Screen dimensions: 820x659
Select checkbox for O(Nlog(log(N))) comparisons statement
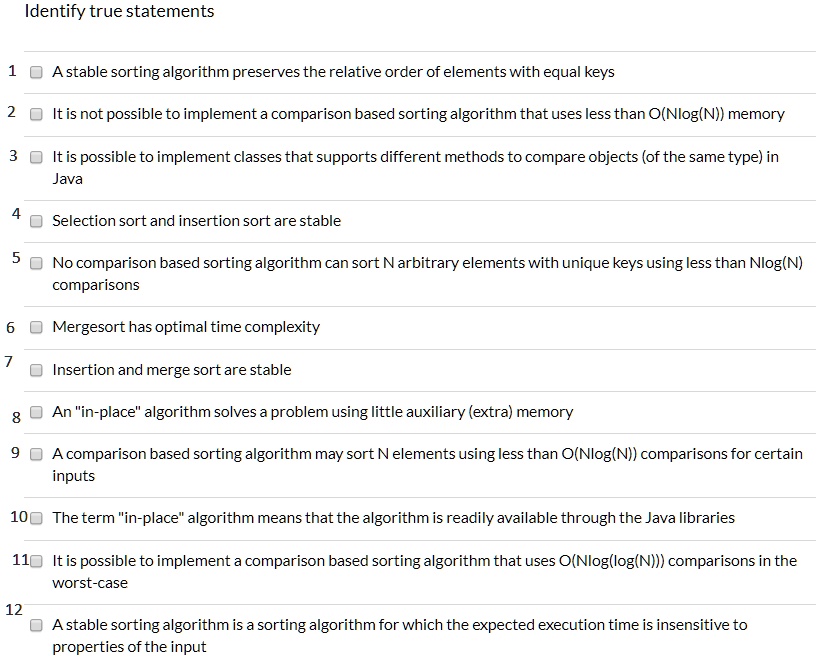pos(36,561)
